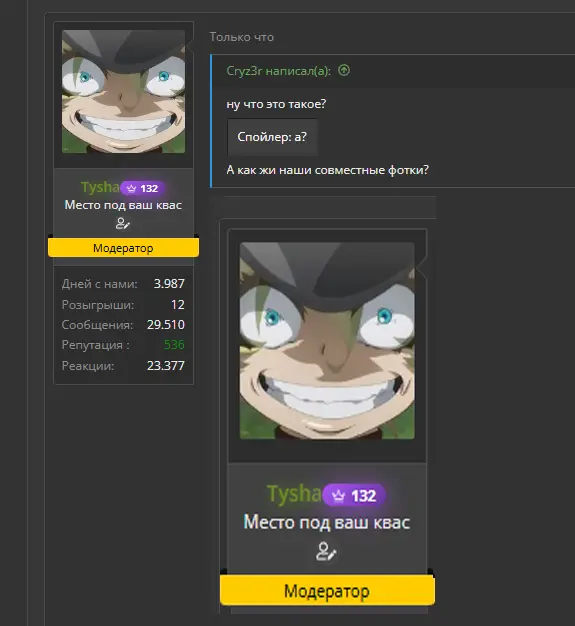Image resolution: width=575 pixels, height=626 pixels.
Task: Click the giveaways value 12
Action: coord(178,305)
